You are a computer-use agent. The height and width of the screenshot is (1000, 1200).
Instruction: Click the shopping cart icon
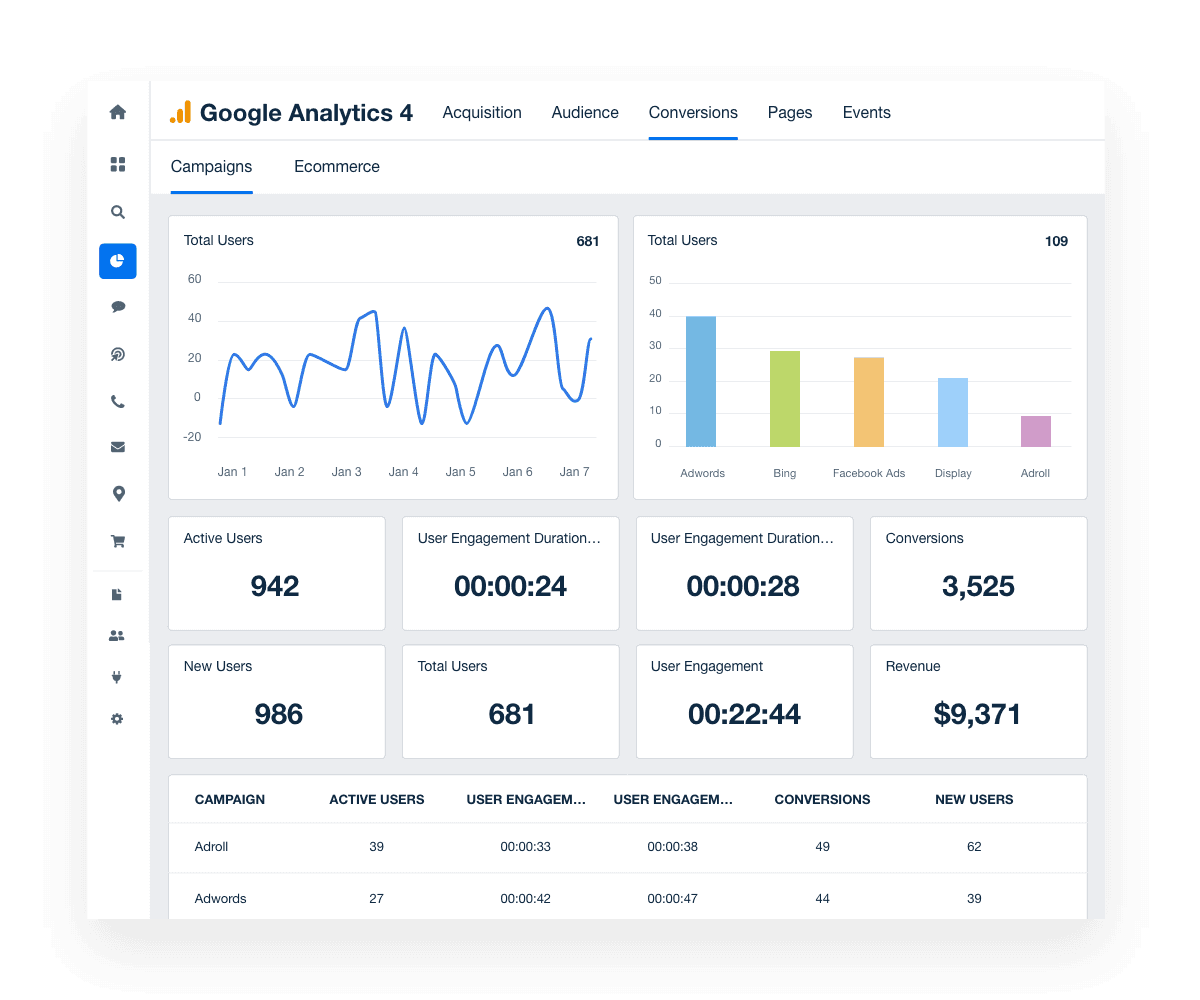pos(117,541)
